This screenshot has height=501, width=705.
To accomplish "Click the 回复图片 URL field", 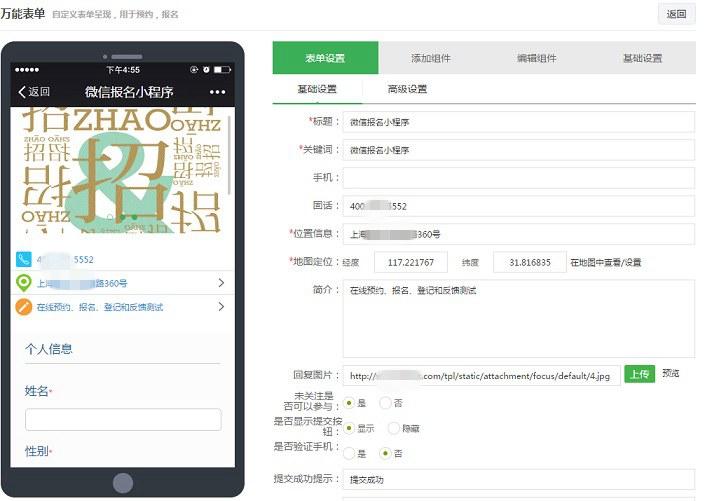I will pyautogui.click(x=482, y=376).
